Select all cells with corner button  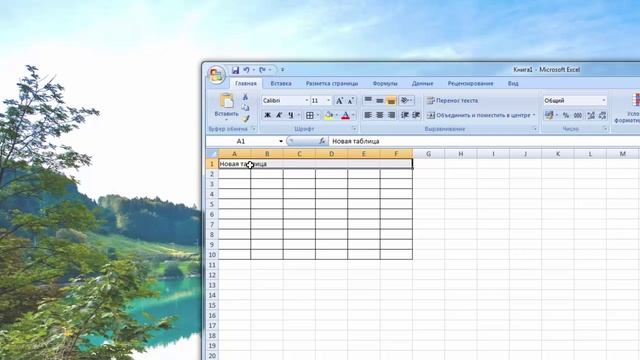(212, 154)
